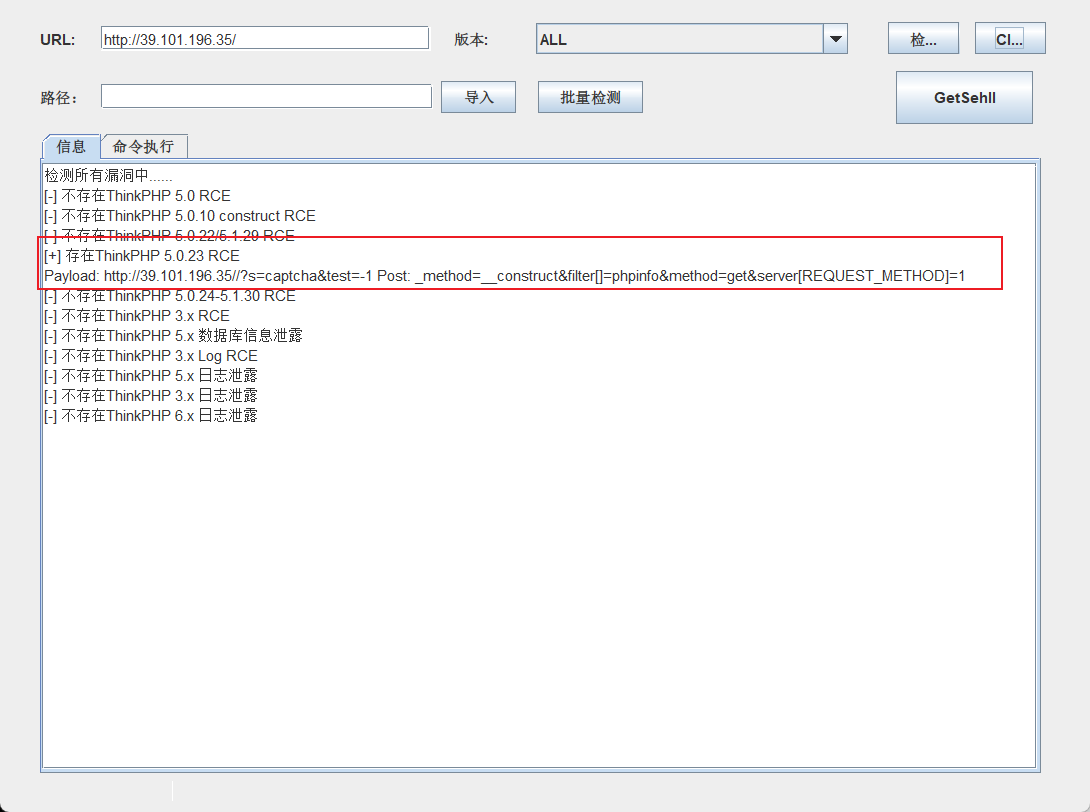Click the ThinkPHP 6.x 日志泄露 line
Image resolution: width=1090 pixels, height=812 pixels.
pos(151,416)
